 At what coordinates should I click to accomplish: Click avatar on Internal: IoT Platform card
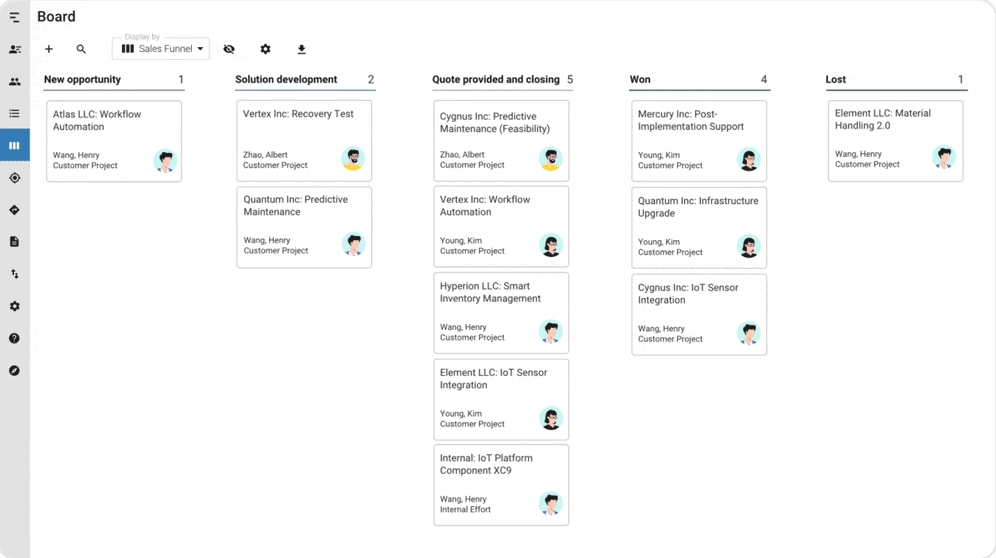[x=551, y=503]
